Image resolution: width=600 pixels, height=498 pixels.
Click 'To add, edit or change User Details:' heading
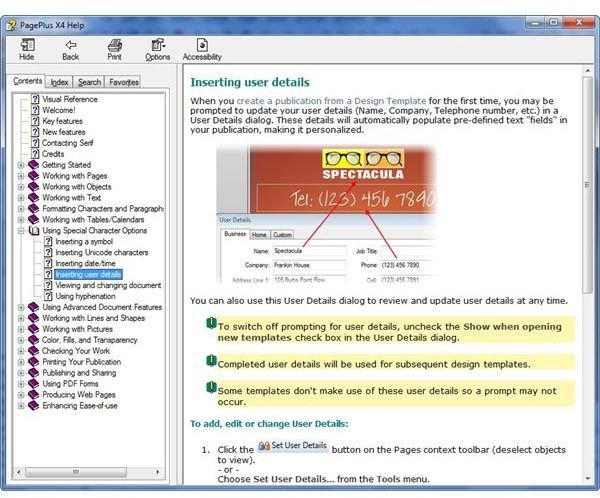click(x=269, y=424)
